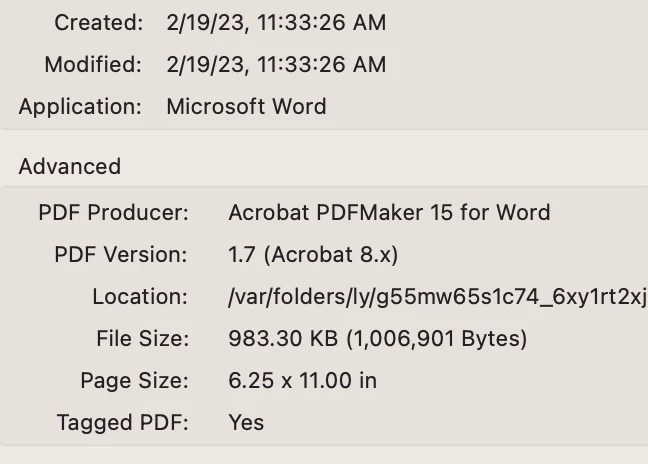Click the Microsoft Word application value
The height and width of the screenshot is (464, 648).
point(246,107)
